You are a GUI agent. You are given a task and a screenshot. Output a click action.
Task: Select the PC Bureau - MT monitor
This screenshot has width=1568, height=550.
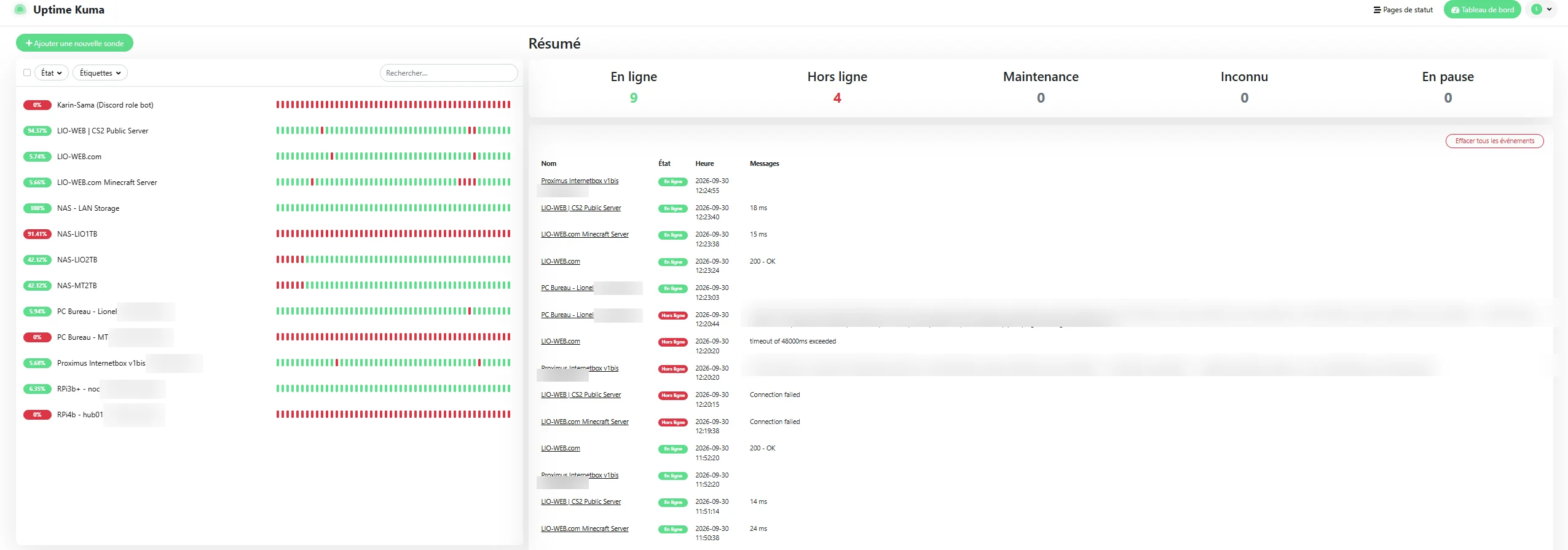coord(269,337)
